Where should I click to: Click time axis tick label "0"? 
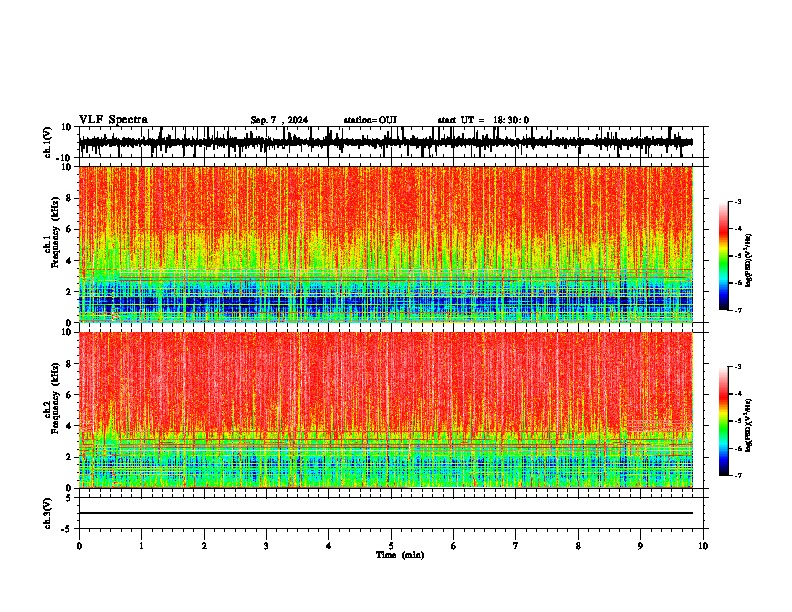[x=79, y=546]
